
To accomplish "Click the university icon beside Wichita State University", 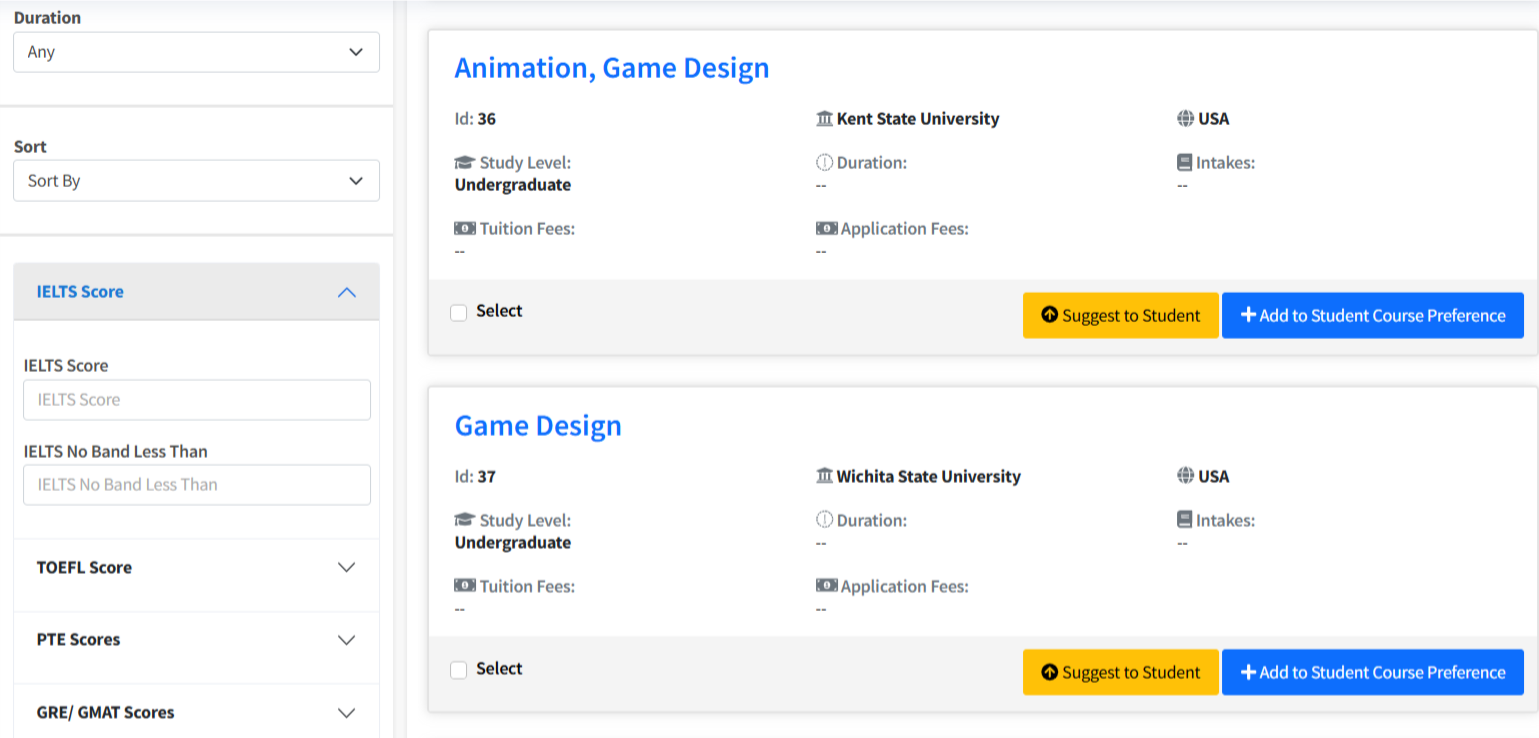I will click(824, 477).
